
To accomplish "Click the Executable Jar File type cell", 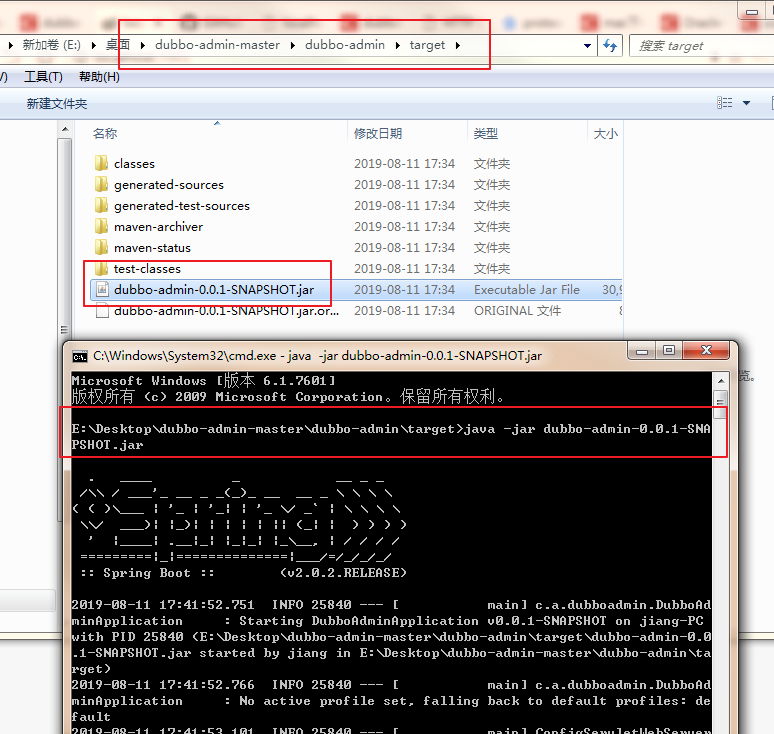I will pos(527,290).
